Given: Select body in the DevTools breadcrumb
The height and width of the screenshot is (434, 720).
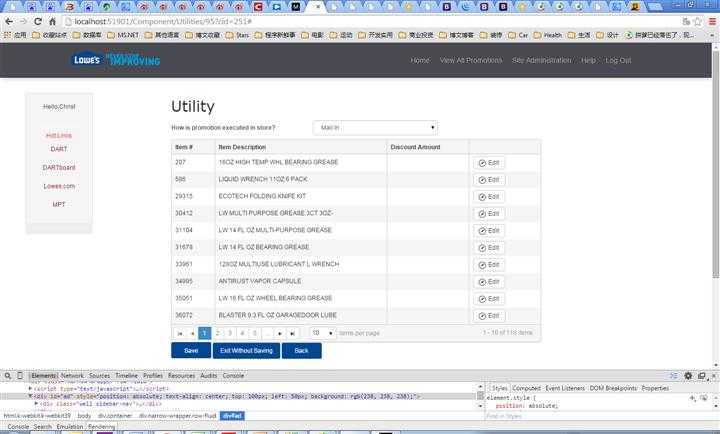Looking at the screenshot, I should (84, 416).
